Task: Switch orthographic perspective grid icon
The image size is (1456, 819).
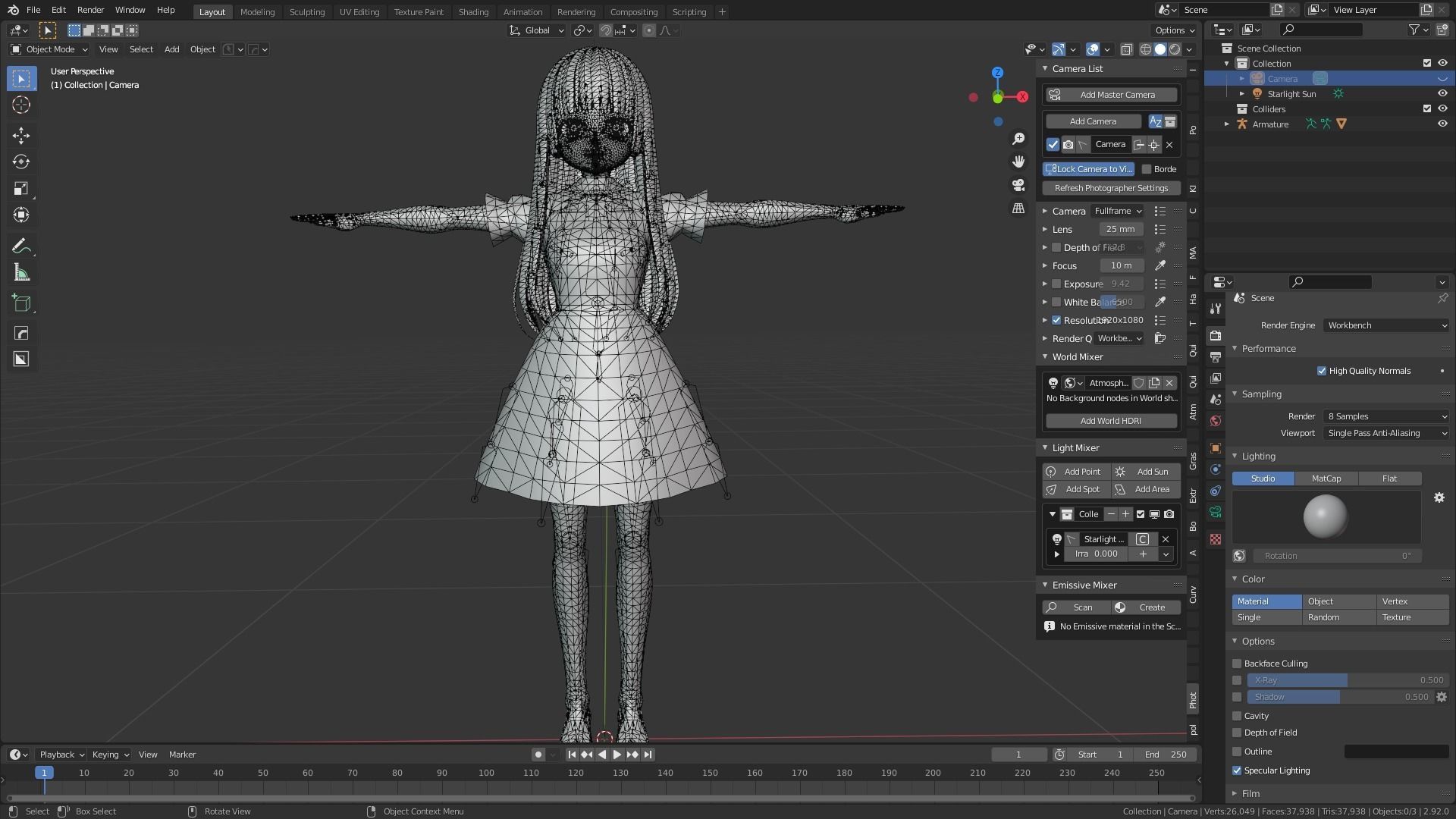Action: [1018, 208]
